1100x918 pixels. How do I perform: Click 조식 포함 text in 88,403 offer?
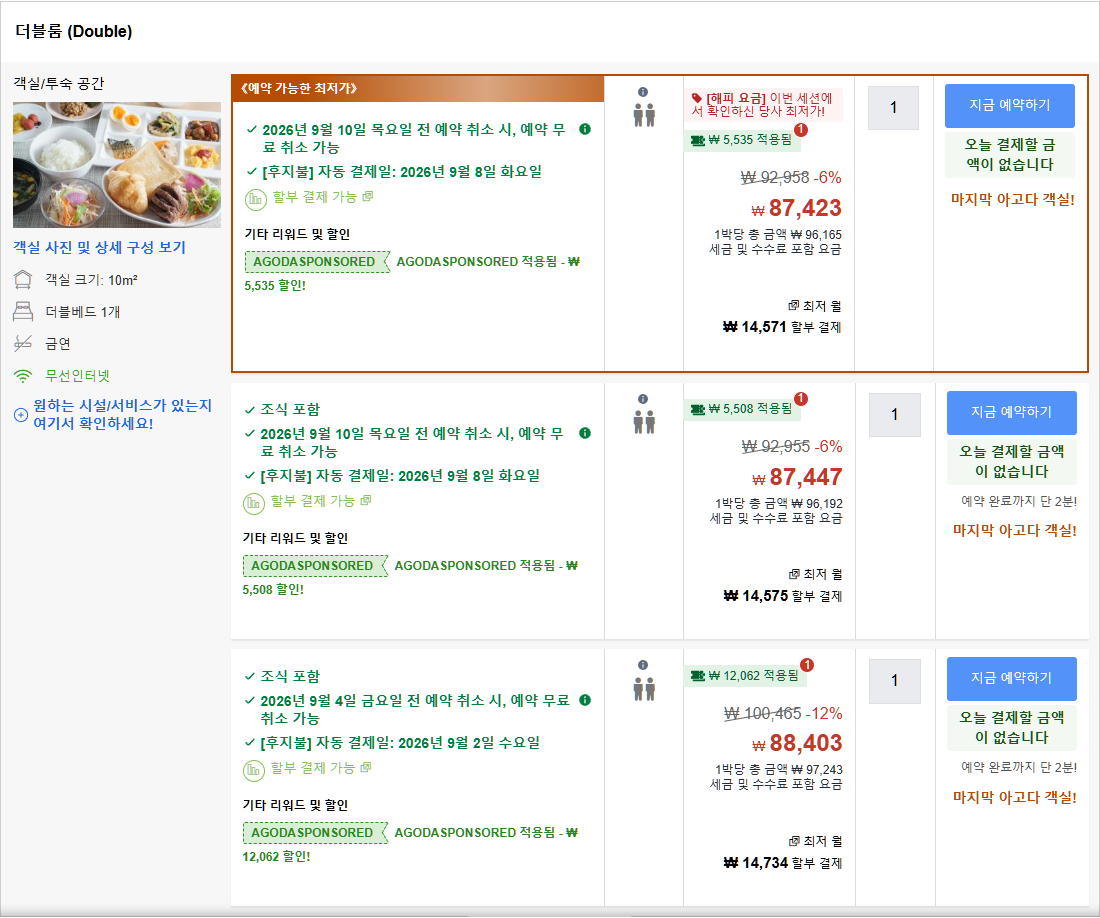point(290,676)
